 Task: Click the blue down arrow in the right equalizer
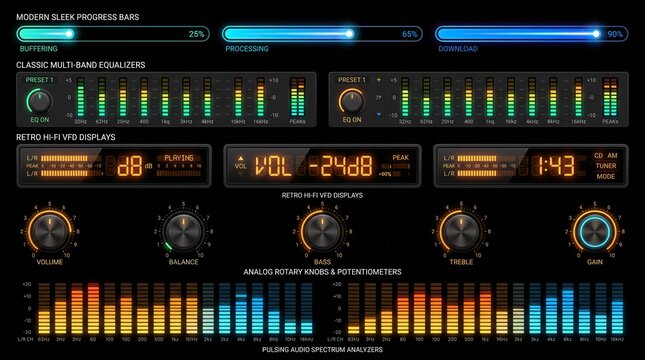[x=378, y=114]
